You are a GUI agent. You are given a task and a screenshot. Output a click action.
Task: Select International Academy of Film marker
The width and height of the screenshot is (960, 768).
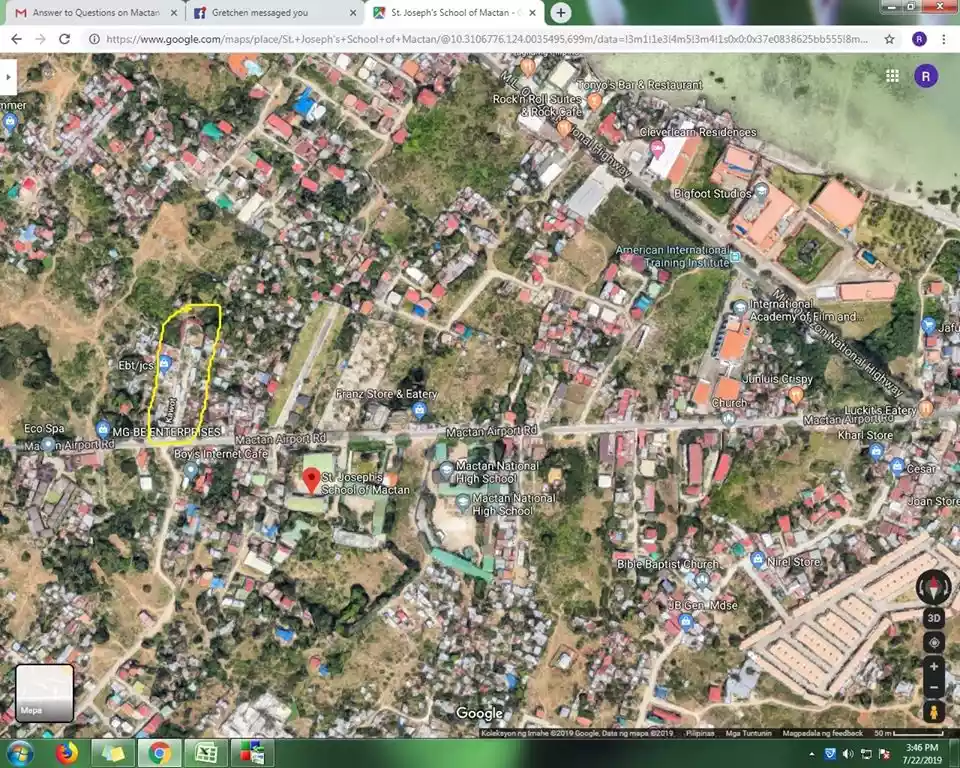(740, 307)
